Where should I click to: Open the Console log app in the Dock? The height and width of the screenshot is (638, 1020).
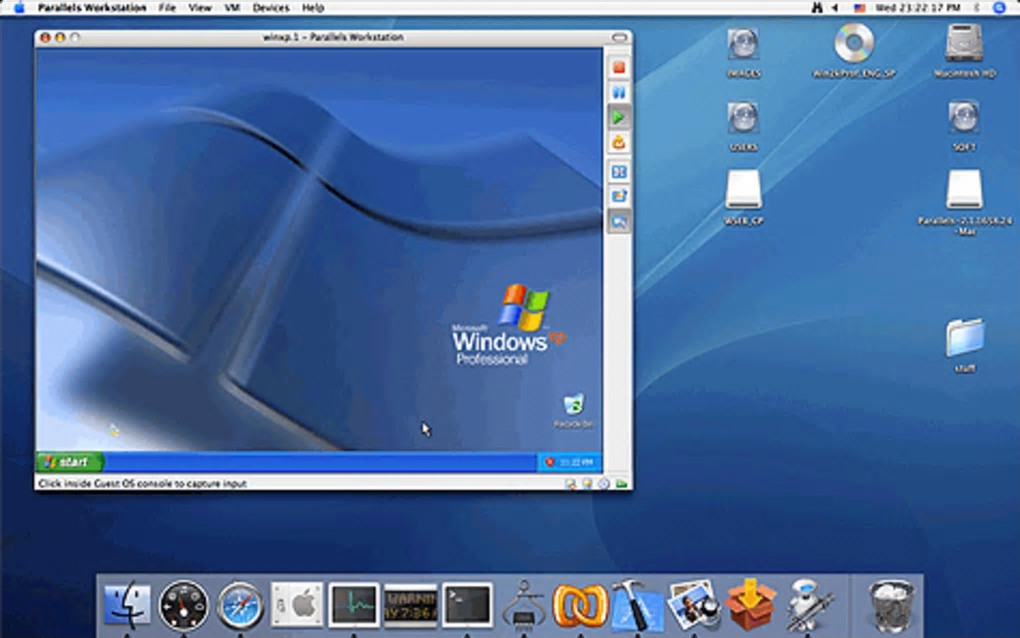pos(410,605)
